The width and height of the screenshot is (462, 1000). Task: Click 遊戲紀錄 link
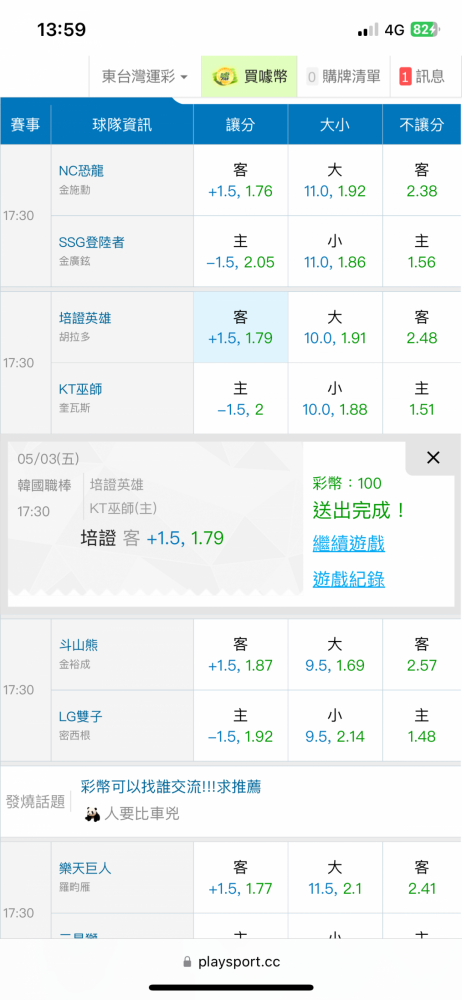click(348, 579)
